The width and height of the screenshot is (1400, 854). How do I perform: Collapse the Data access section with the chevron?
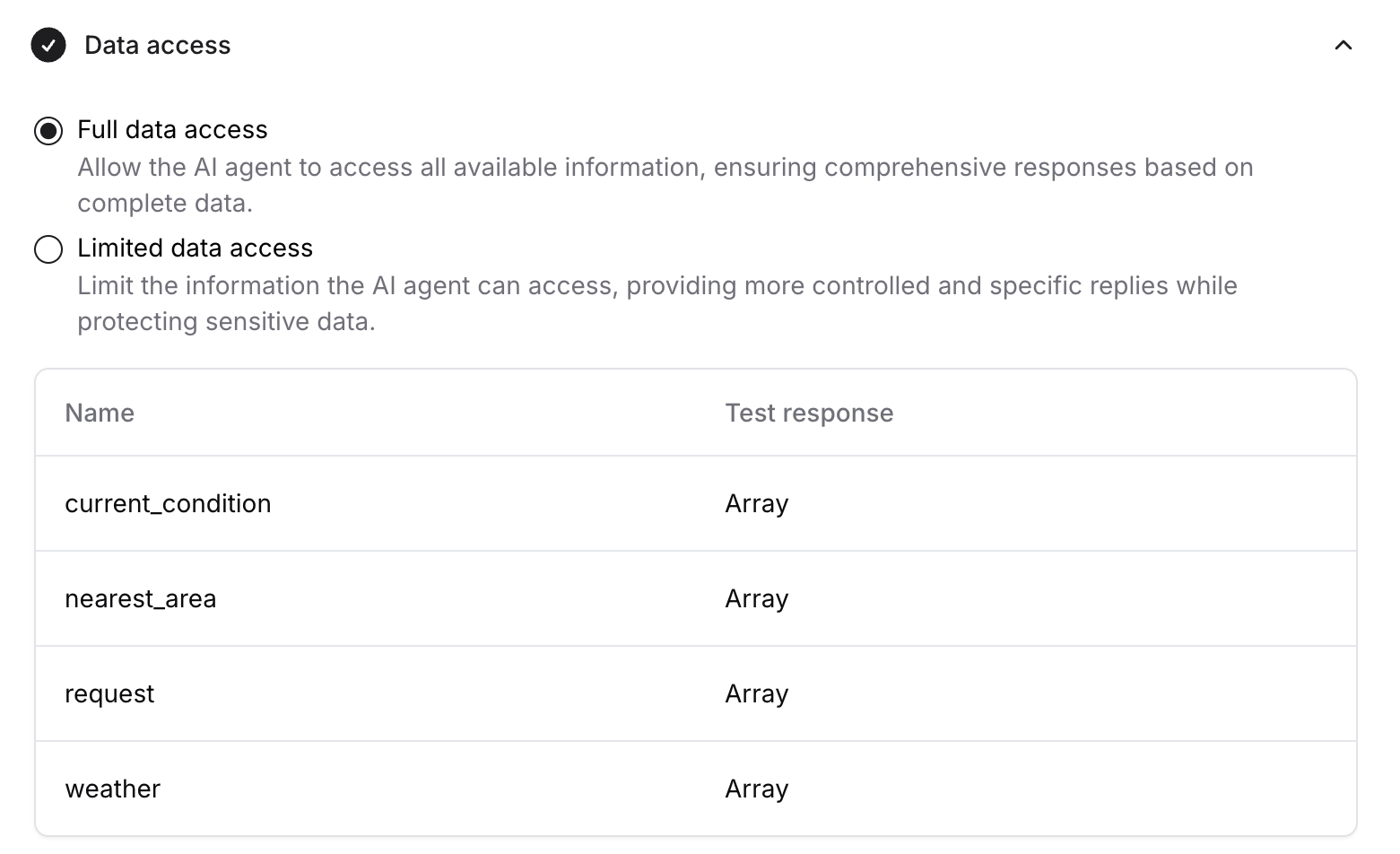pyautogui.click(x=1343, y=44)
